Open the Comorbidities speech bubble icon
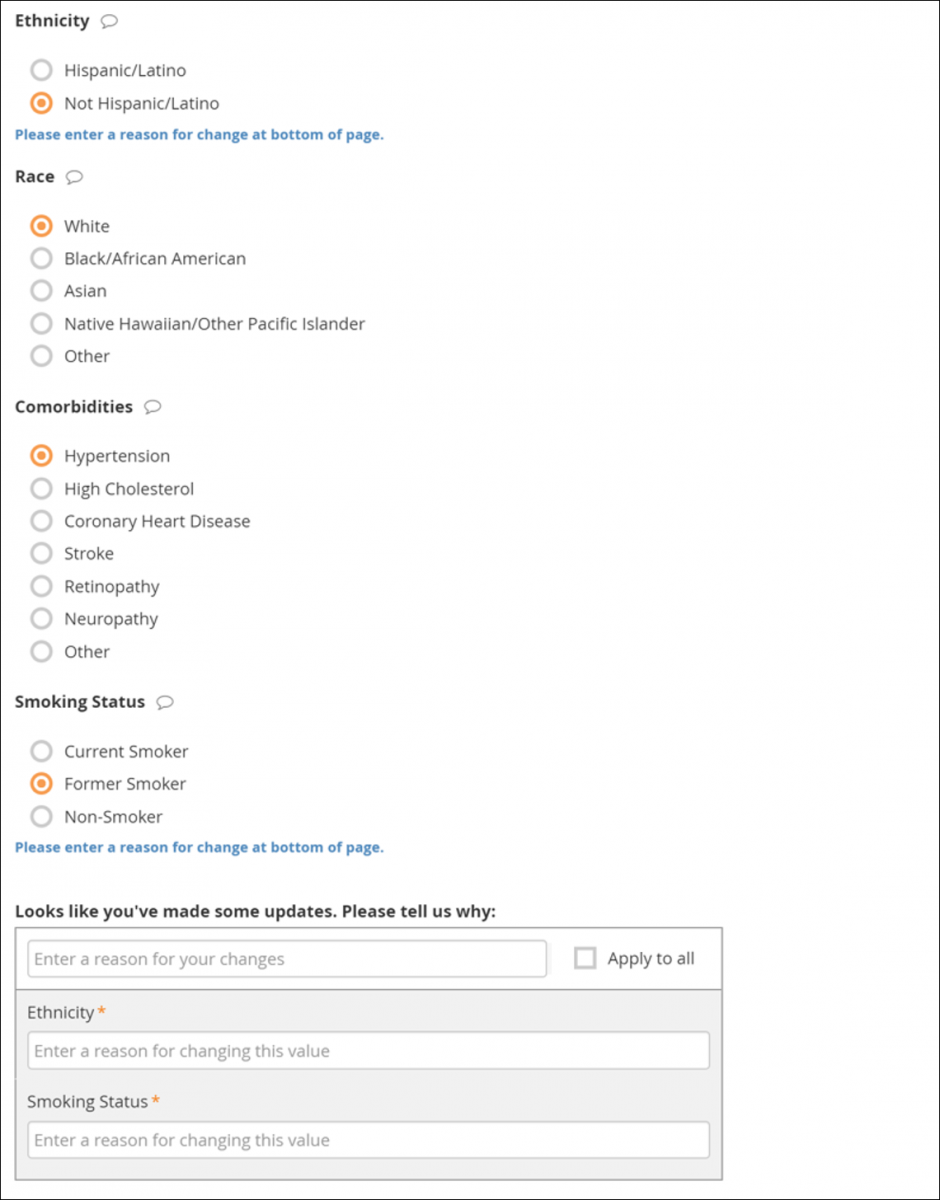The height and width of the screenshot is (1200, 940). click(x=152, y=406)
